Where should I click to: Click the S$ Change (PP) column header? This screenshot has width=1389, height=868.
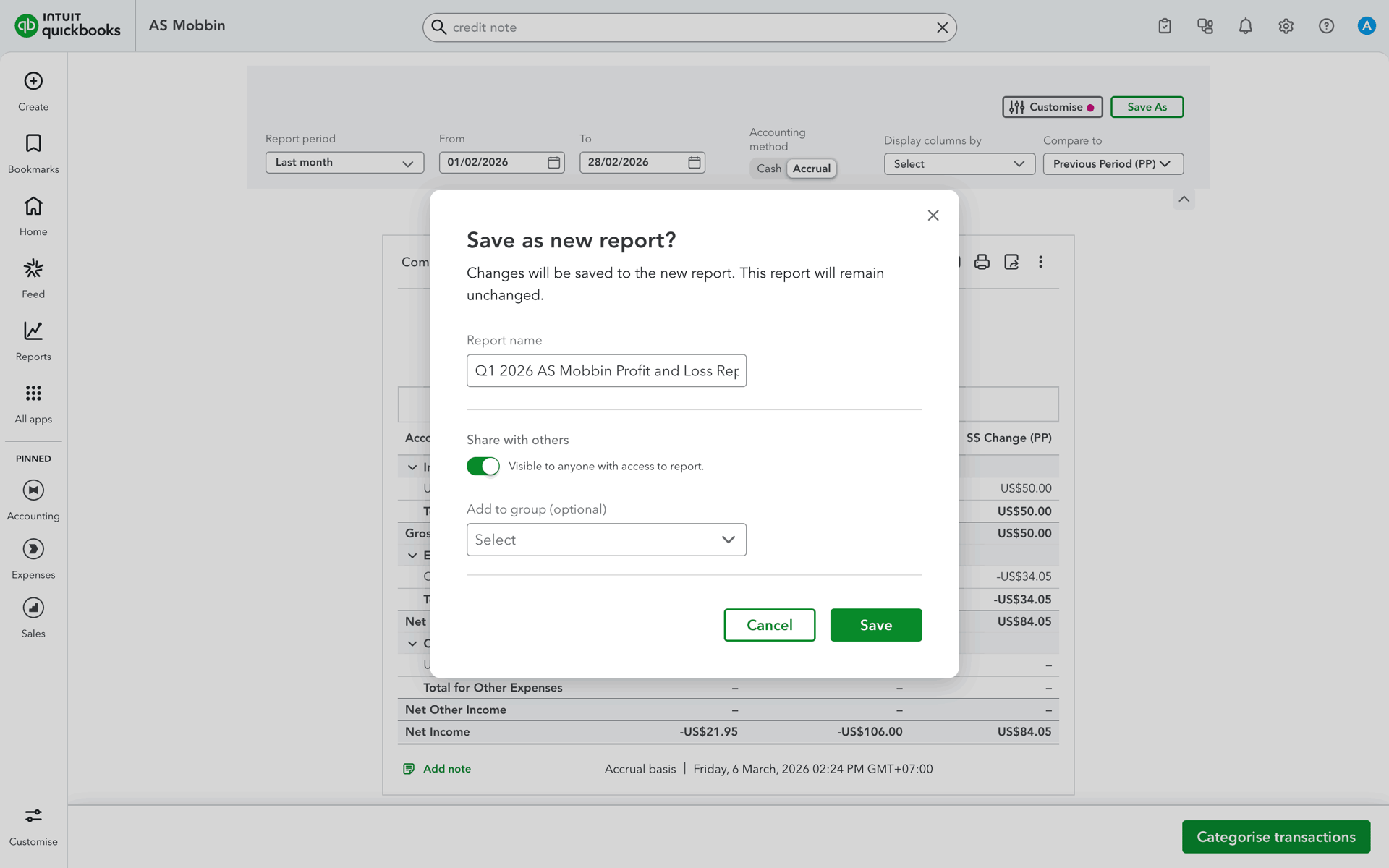point(1008,438)
